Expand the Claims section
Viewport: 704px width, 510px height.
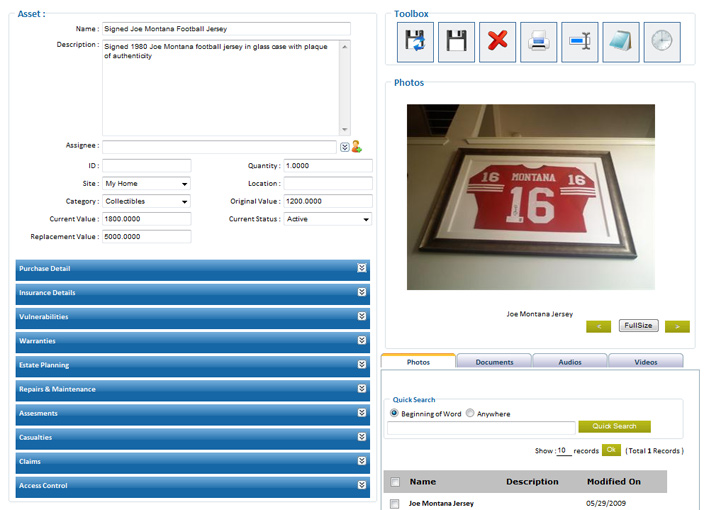362,461
